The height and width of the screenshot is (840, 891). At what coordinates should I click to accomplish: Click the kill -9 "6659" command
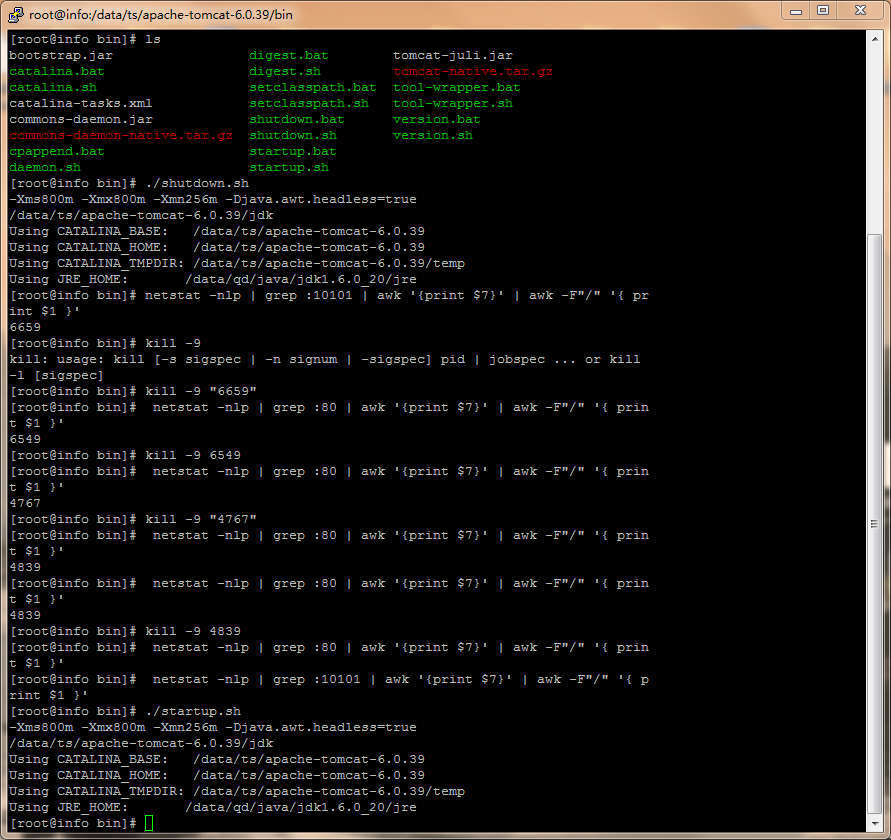click(x=201, y=391)
